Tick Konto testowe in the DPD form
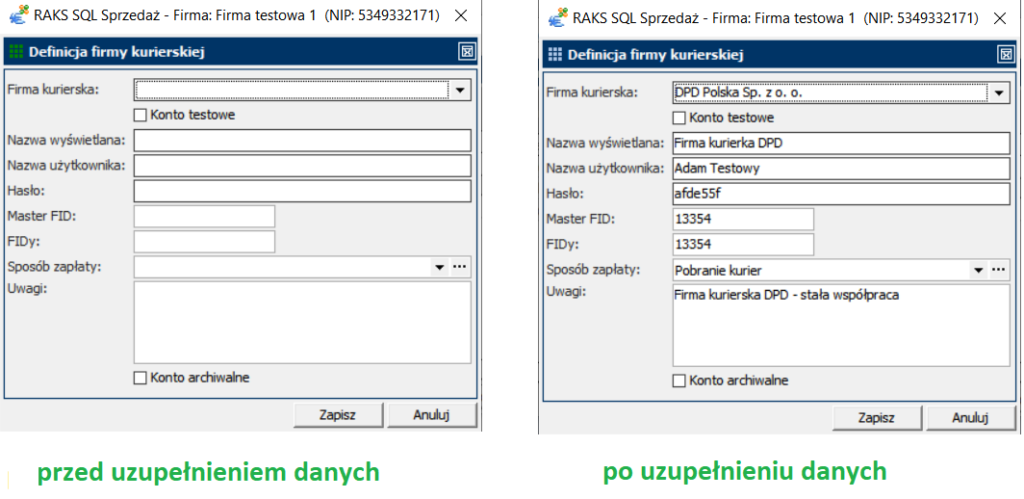The image size is (1024, 499). (679, 118)
